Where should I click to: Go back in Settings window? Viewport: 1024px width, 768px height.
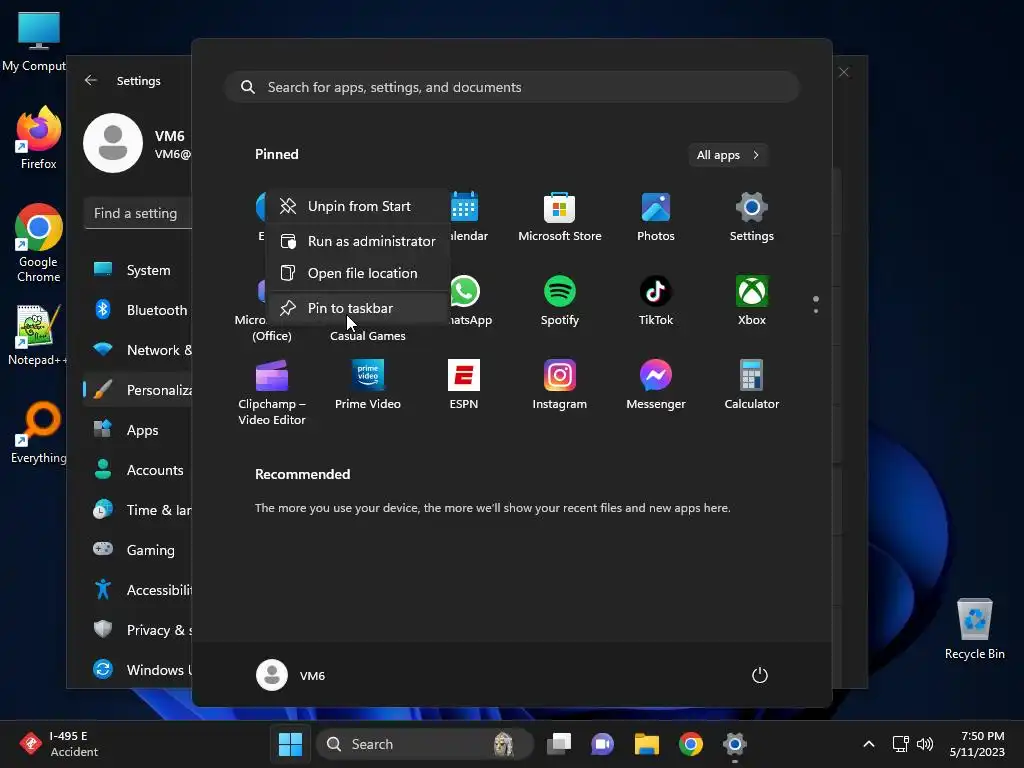pyautogui.click(x=91, y=80)
